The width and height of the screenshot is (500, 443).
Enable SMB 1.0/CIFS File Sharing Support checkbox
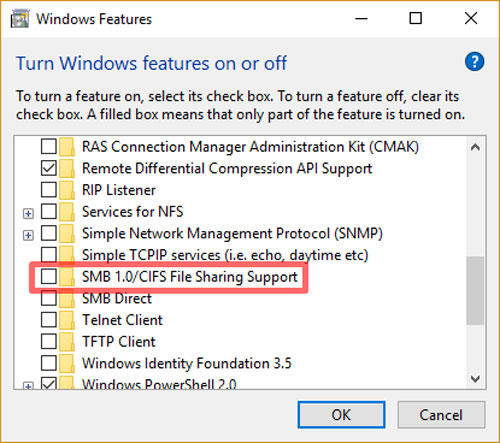click(49, 277)
